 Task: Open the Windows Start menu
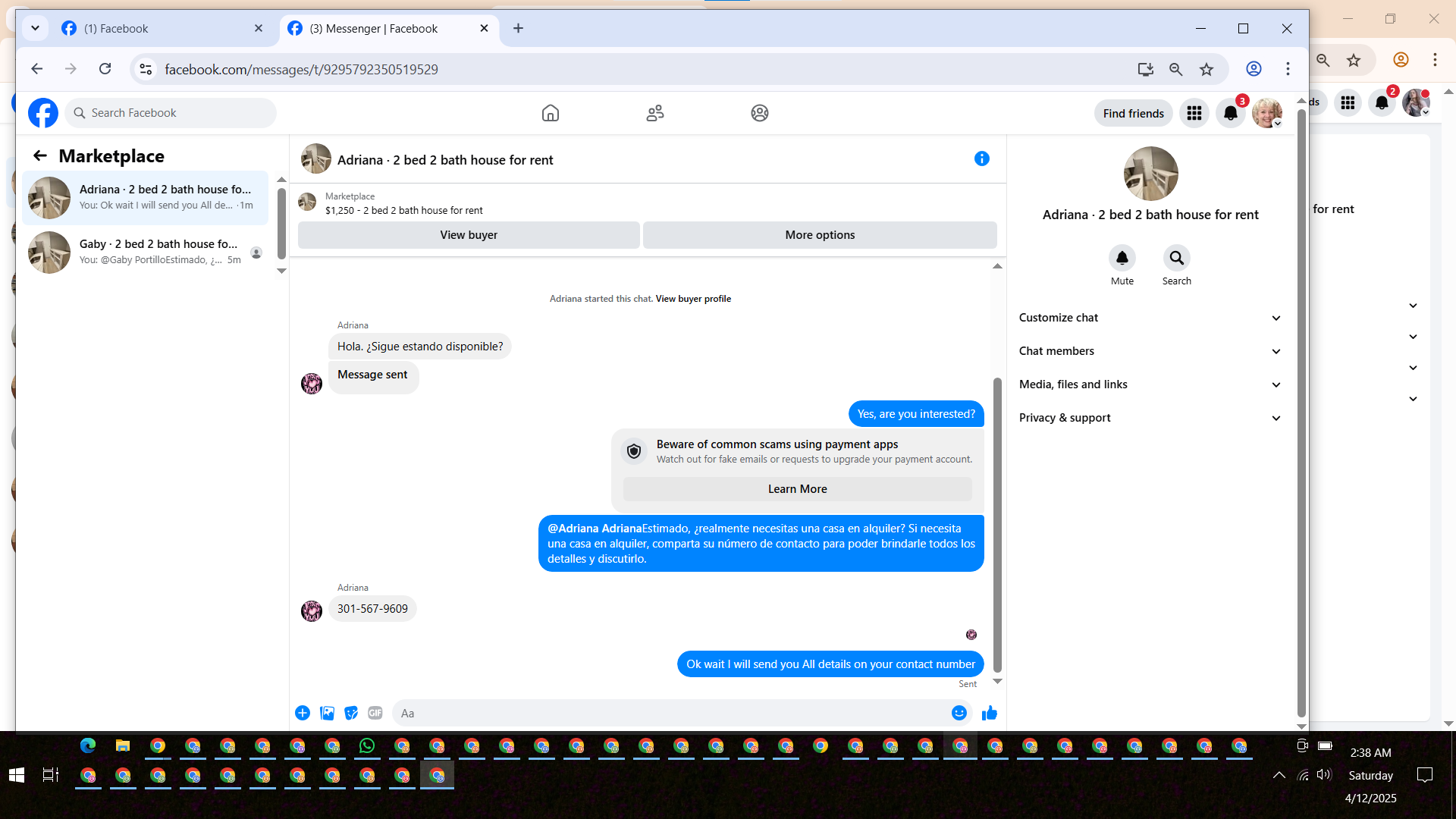pos(17,775)
